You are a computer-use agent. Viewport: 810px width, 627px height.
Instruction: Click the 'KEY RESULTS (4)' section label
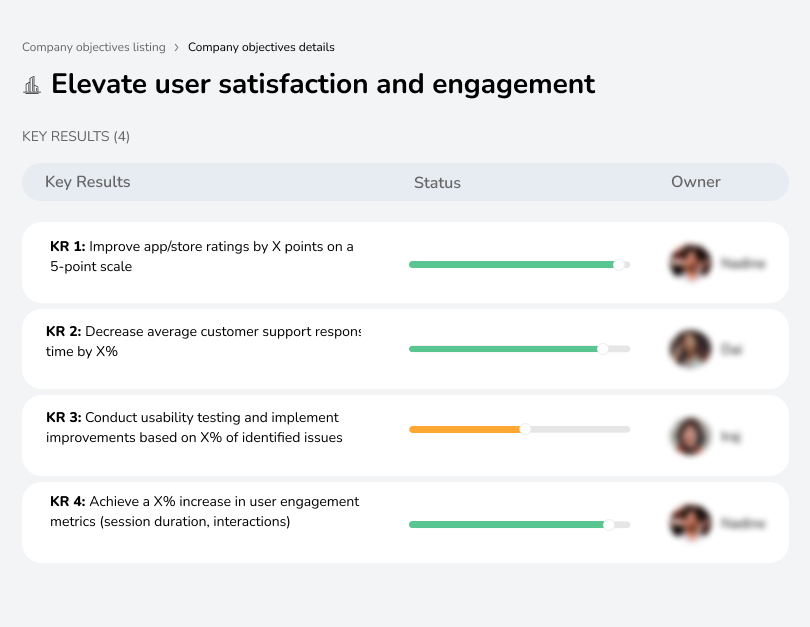[77, 136]
